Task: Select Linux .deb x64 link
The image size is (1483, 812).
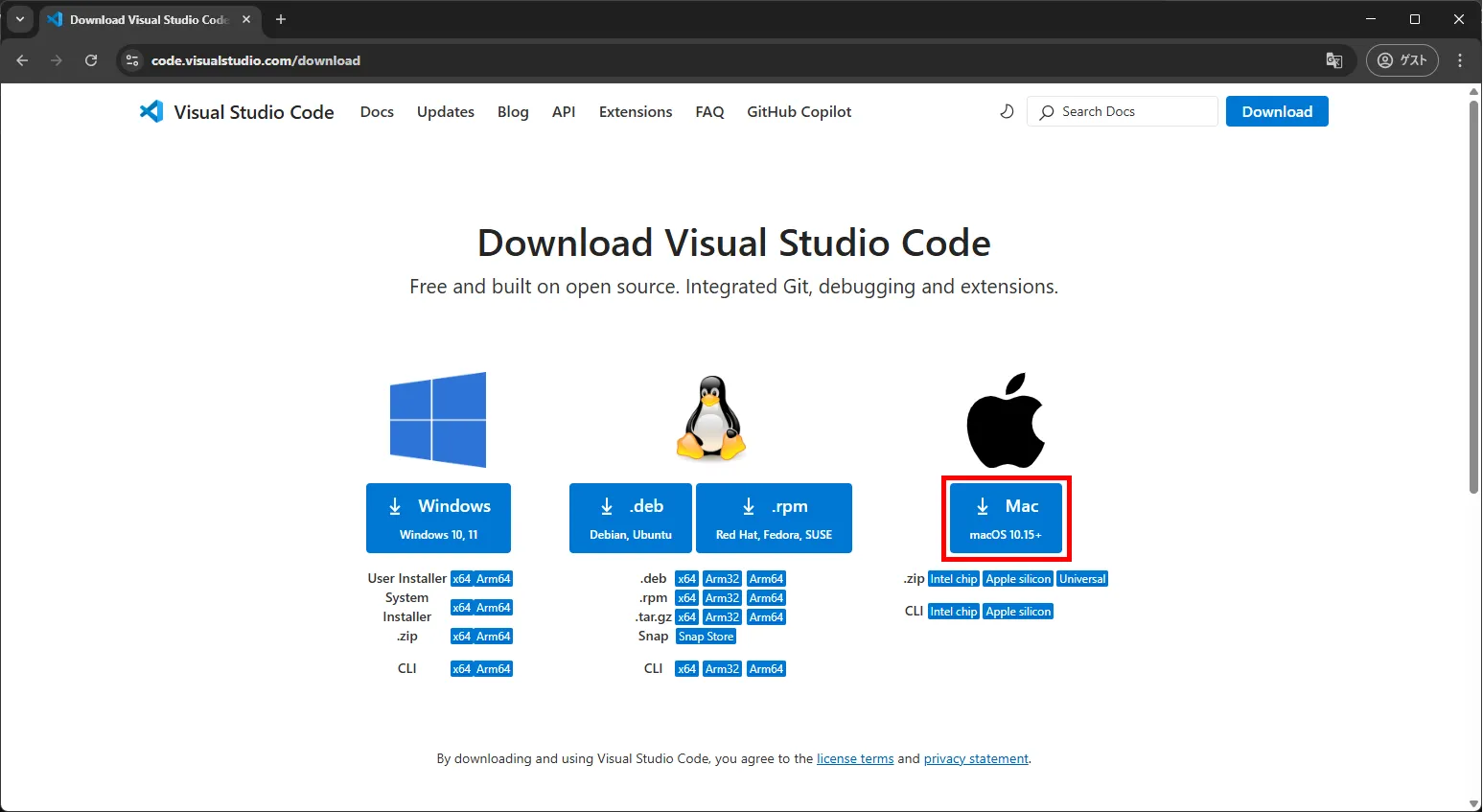Action: point(686,579)
